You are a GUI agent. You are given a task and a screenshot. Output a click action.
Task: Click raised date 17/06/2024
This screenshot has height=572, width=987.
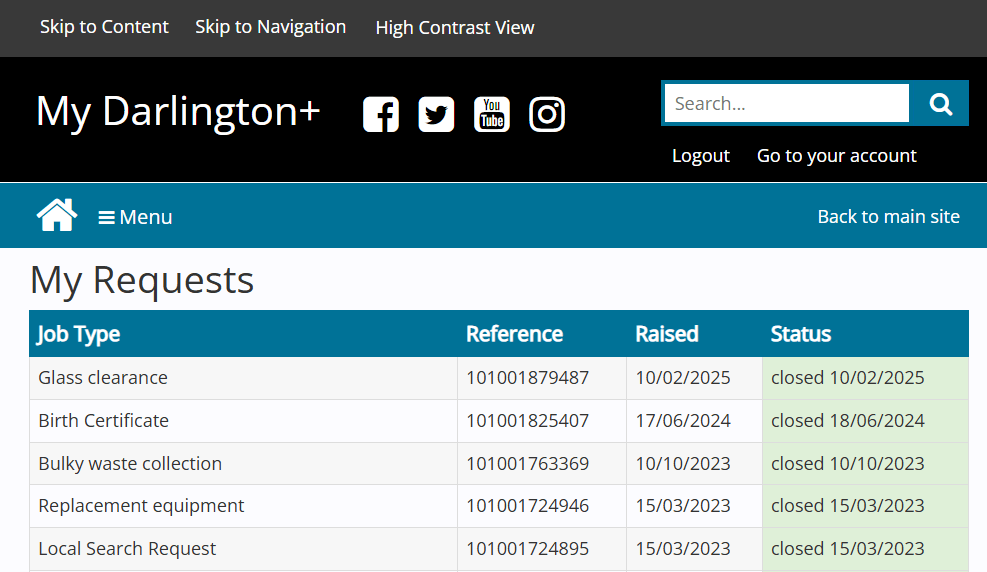pos(683,420)
